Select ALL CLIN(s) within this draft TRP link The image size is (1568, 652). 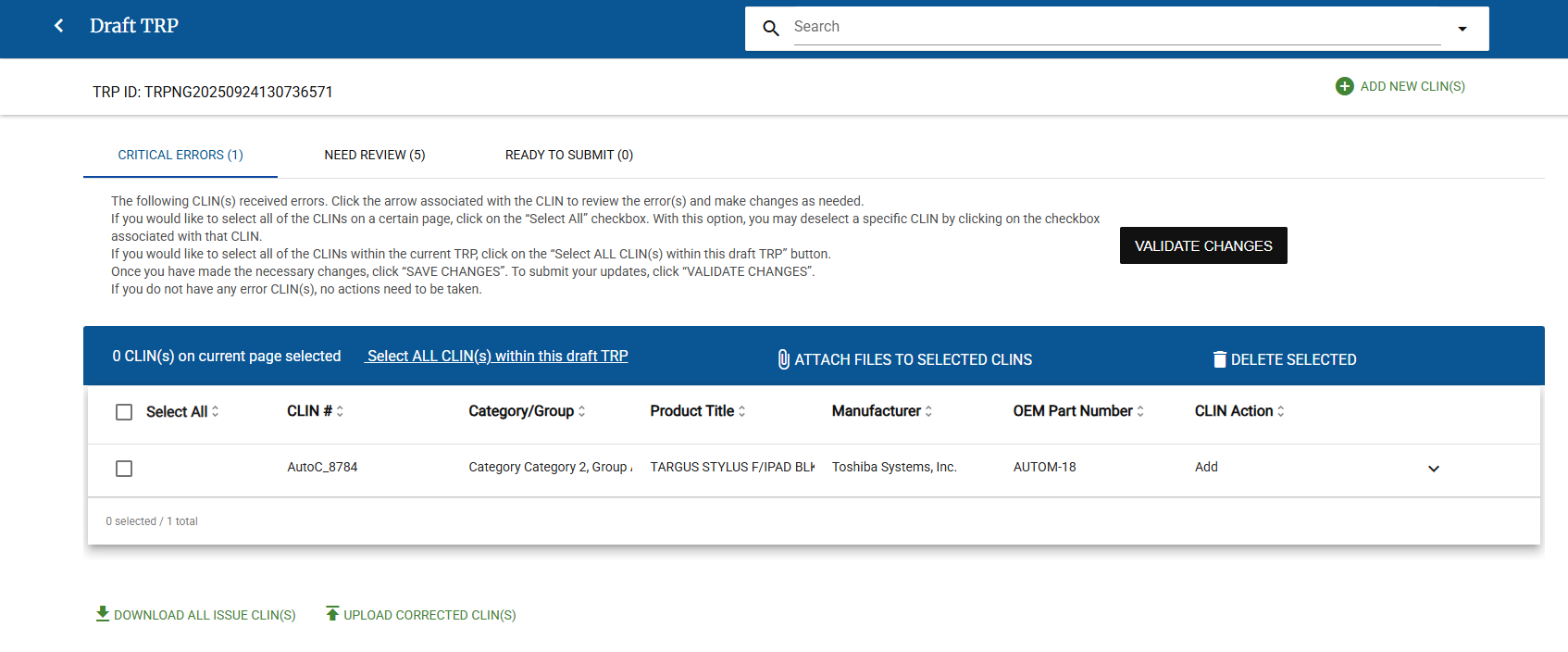(497, 356)
